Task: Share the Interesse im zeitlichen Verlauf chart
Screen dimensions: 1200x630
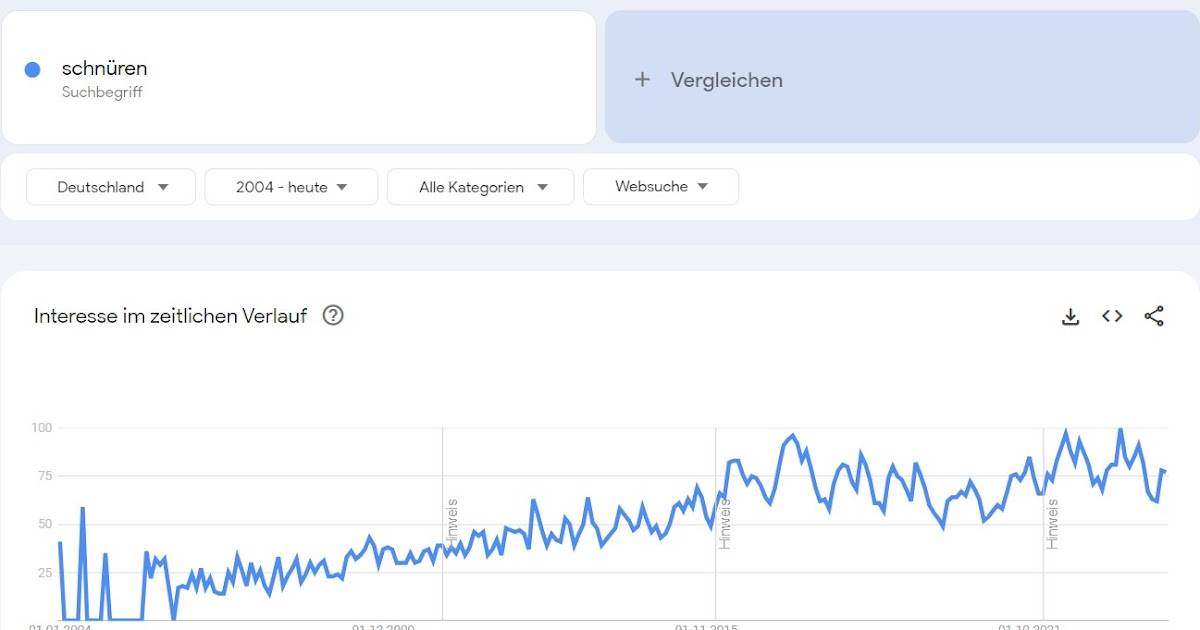Action: coord(1154,316)
